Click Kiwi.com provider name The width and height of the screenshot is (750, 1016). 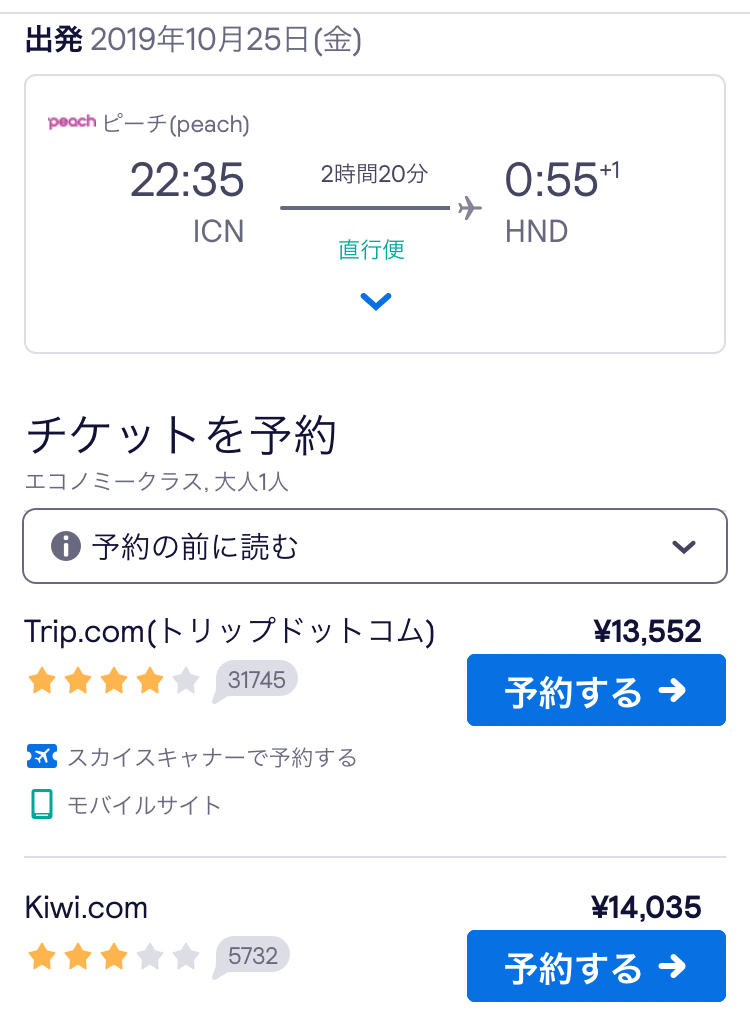point(86,907)
